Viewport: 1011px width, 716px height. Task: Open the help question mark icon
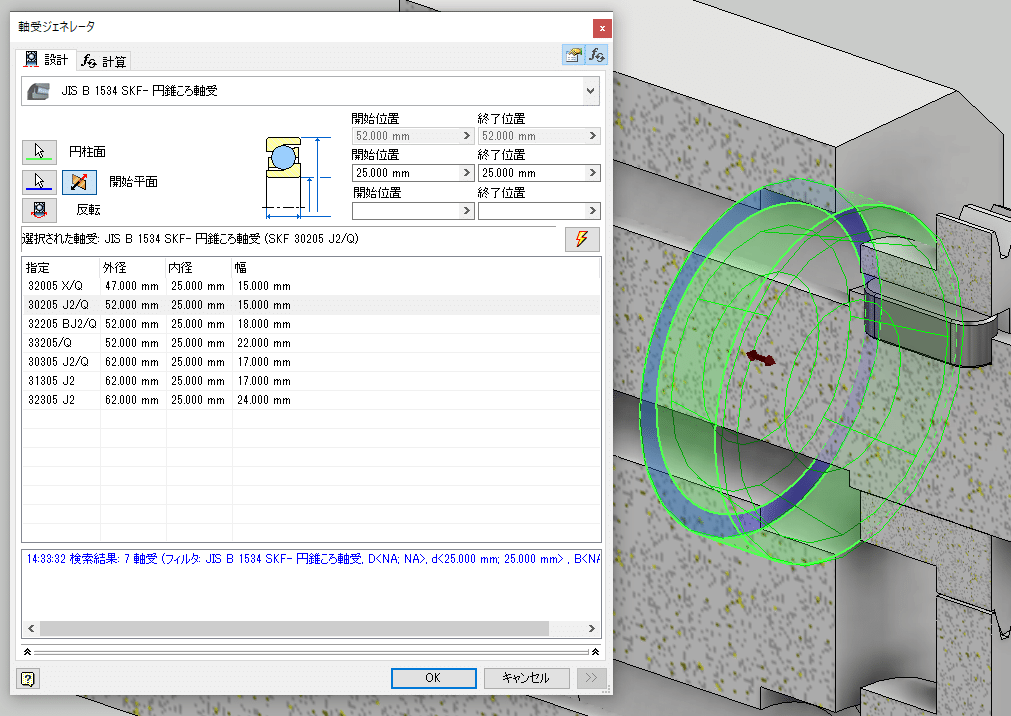pyautogui.click(x=28, y=679)
